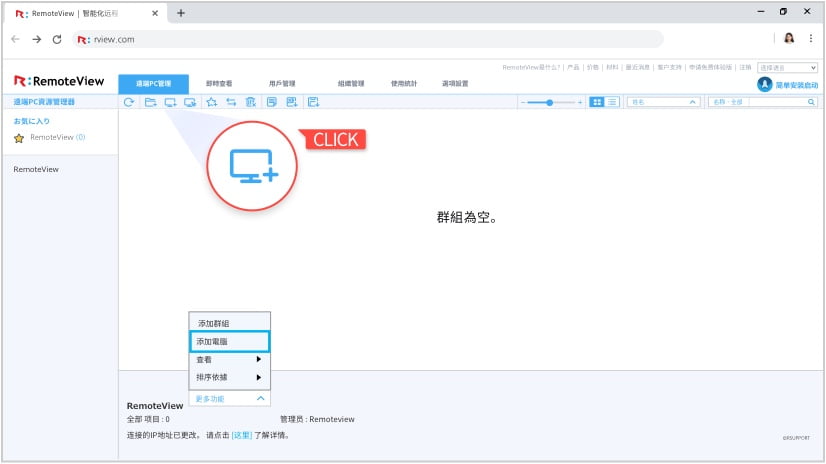Image resolution: width=826 pixels, height=464 pixels.
Task: Click the yellow star next to RemoteView (0)
Action: pos(19,139)
